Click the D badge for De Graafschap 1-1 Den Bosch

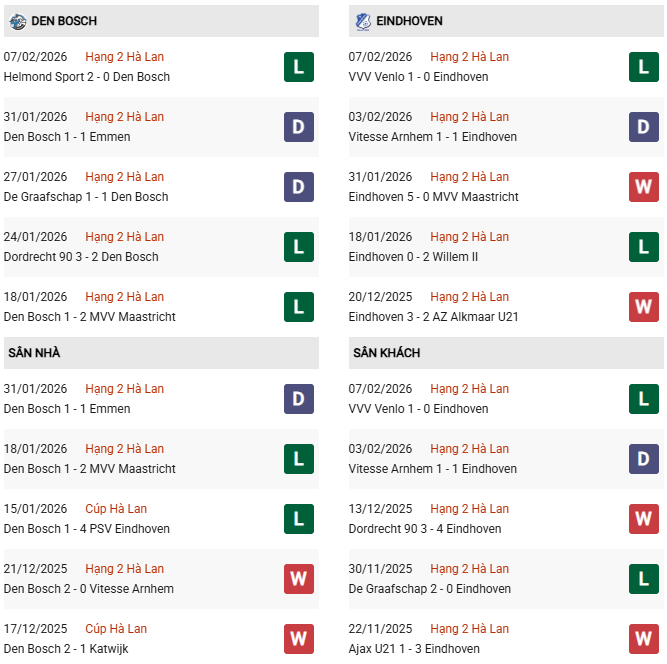(x=299, y=187)
